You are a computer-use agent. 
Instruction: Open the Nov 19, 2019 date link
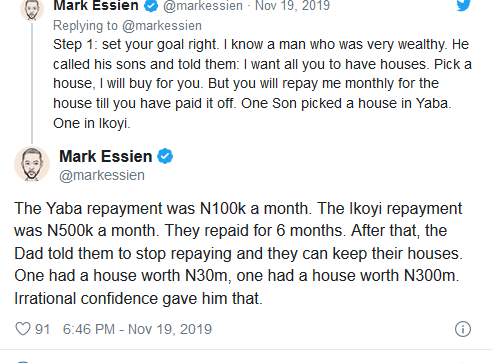click(292, 6)
